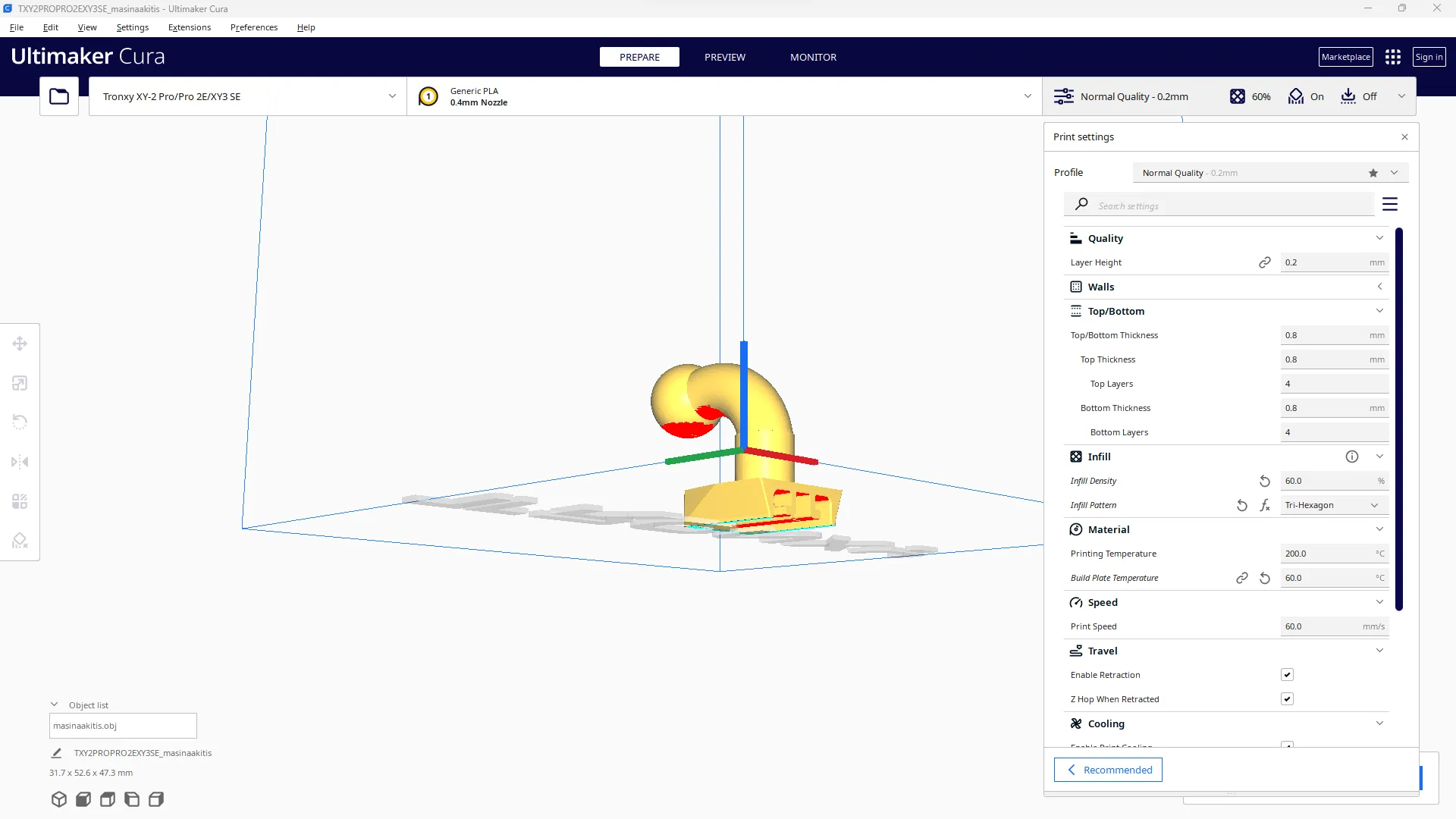This screenshot has height=819, width=1456.
Task: Click the Recommended button
Action: 1108,770
